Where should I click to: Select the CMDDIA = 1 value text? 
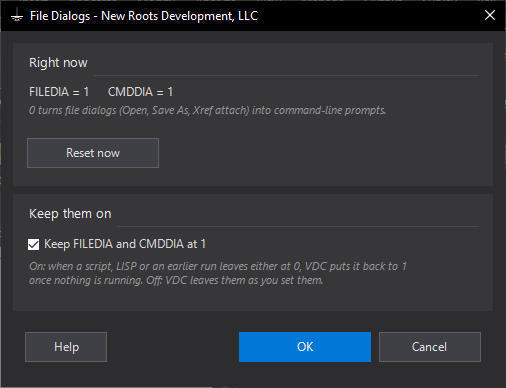point(140,92)
